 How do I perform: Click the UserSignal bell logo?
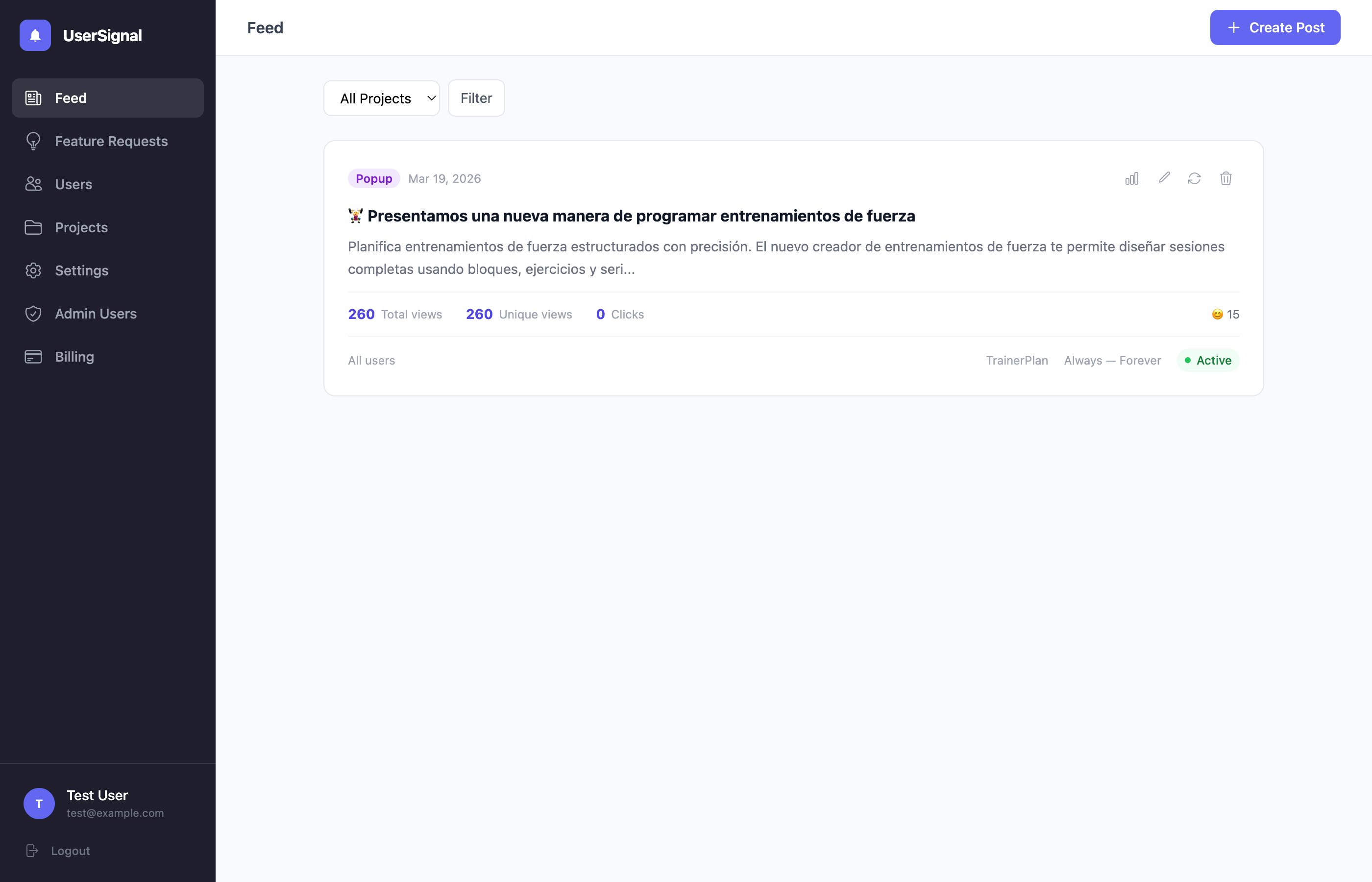35,35
